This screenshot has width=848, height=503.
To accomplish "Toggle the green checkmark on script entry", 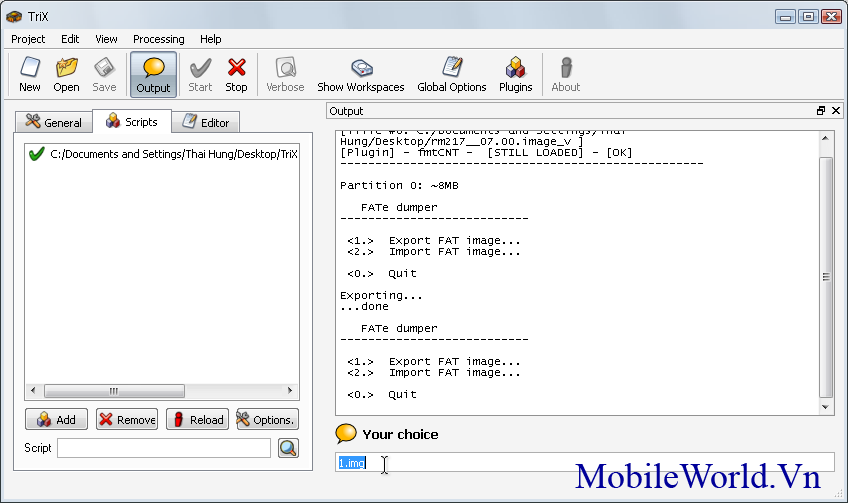I will [x=37, y=154].
